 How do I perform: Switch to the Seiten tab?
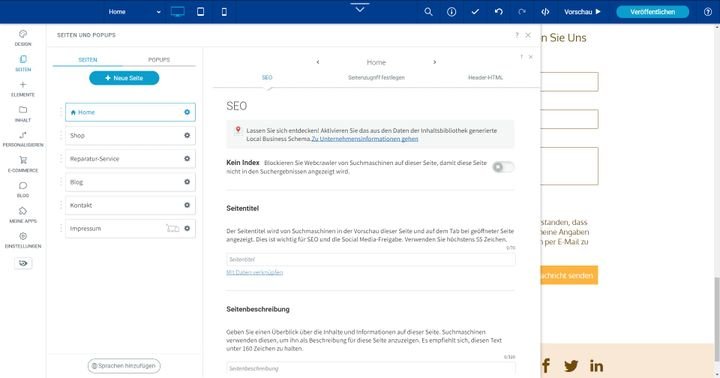click(88, 60)
